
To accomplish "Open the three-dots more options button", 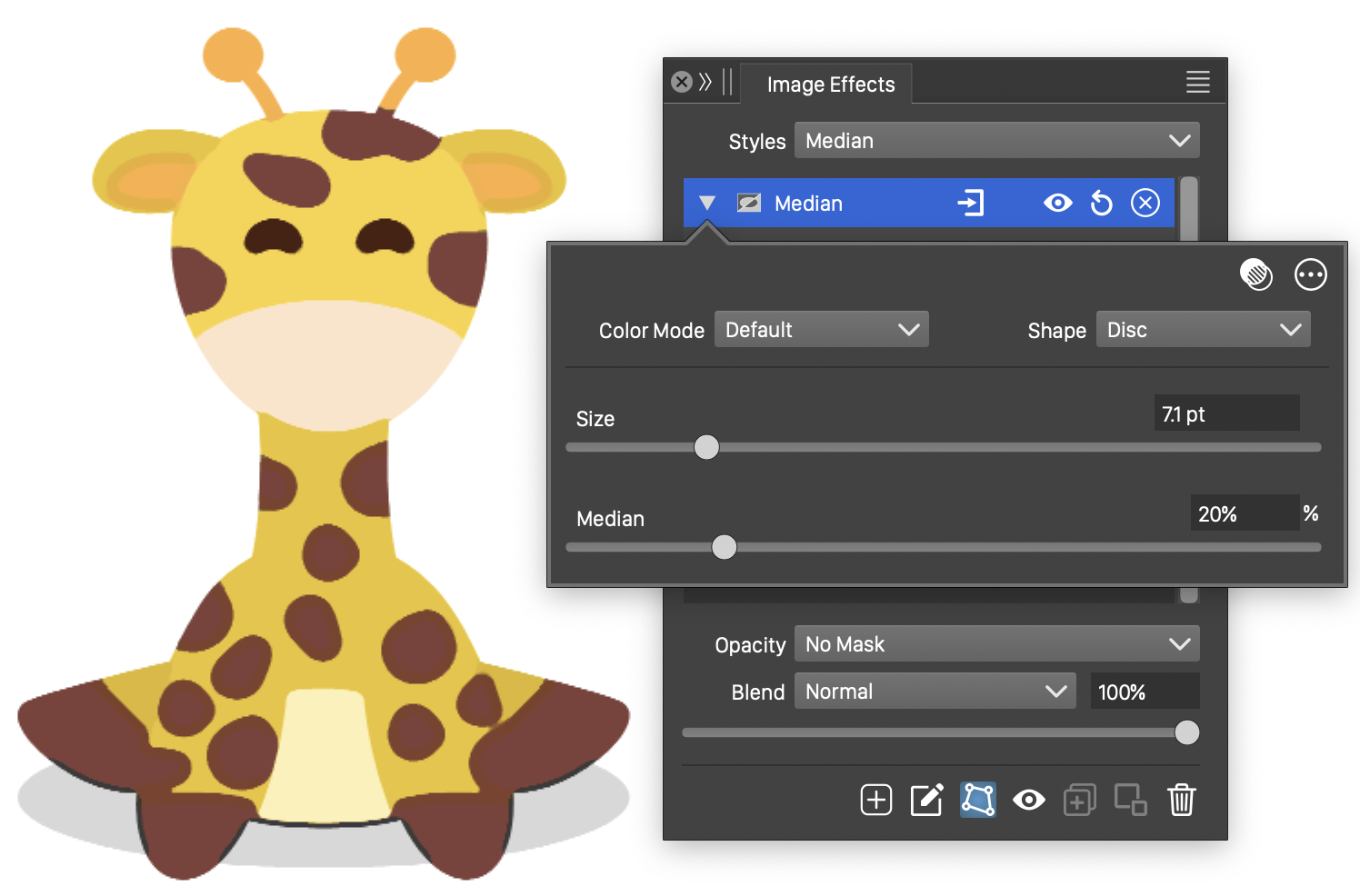I will point(1310,274).
